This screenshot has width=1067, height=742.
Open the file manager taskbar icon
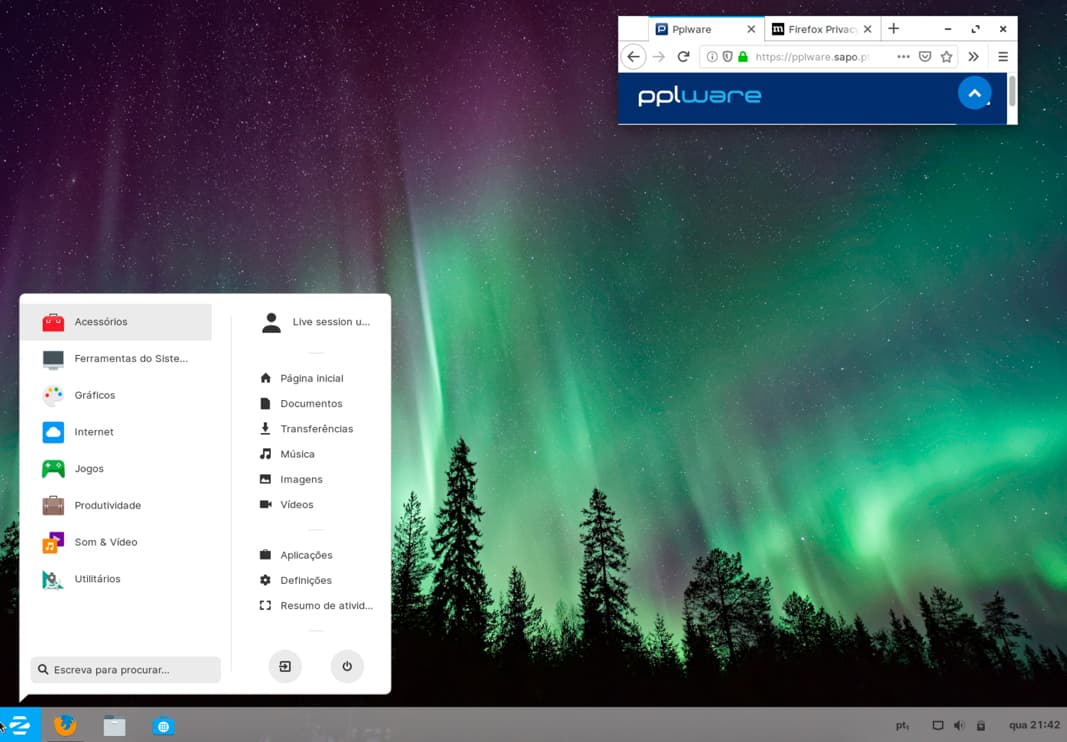[114, 725]
